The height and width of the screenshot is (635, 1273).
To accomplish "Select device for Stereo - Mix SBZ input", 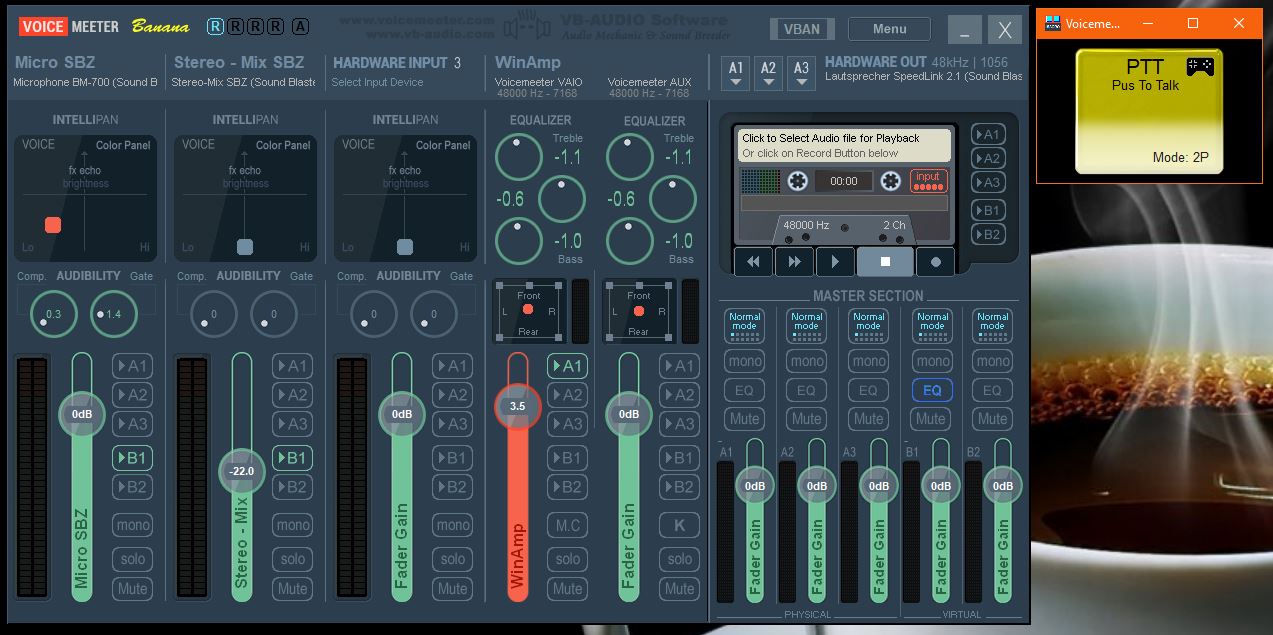I will (245, 82).
